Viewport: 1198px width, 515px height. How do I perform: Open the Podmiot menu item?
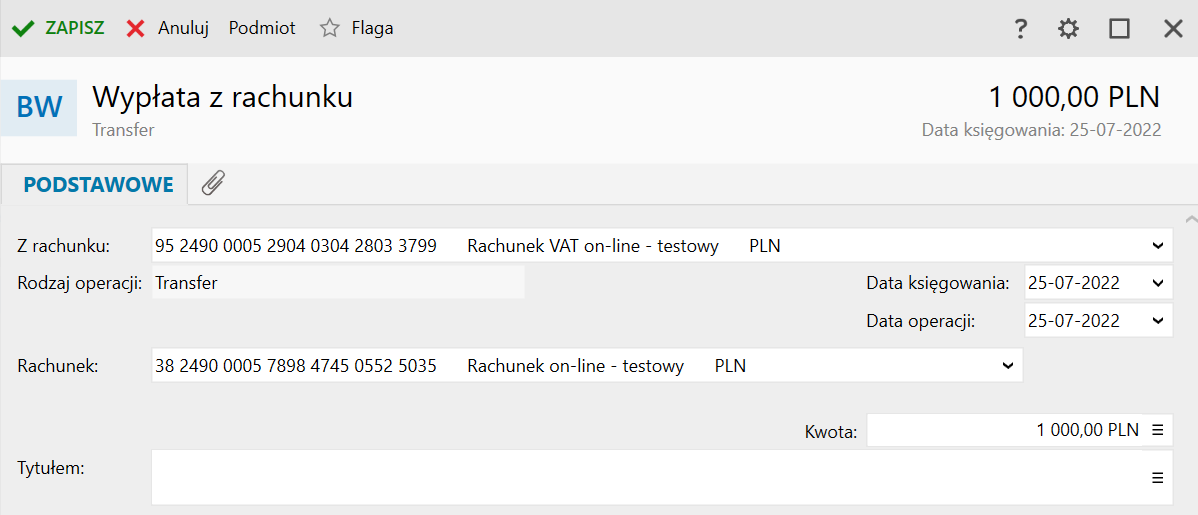[262, 28]
